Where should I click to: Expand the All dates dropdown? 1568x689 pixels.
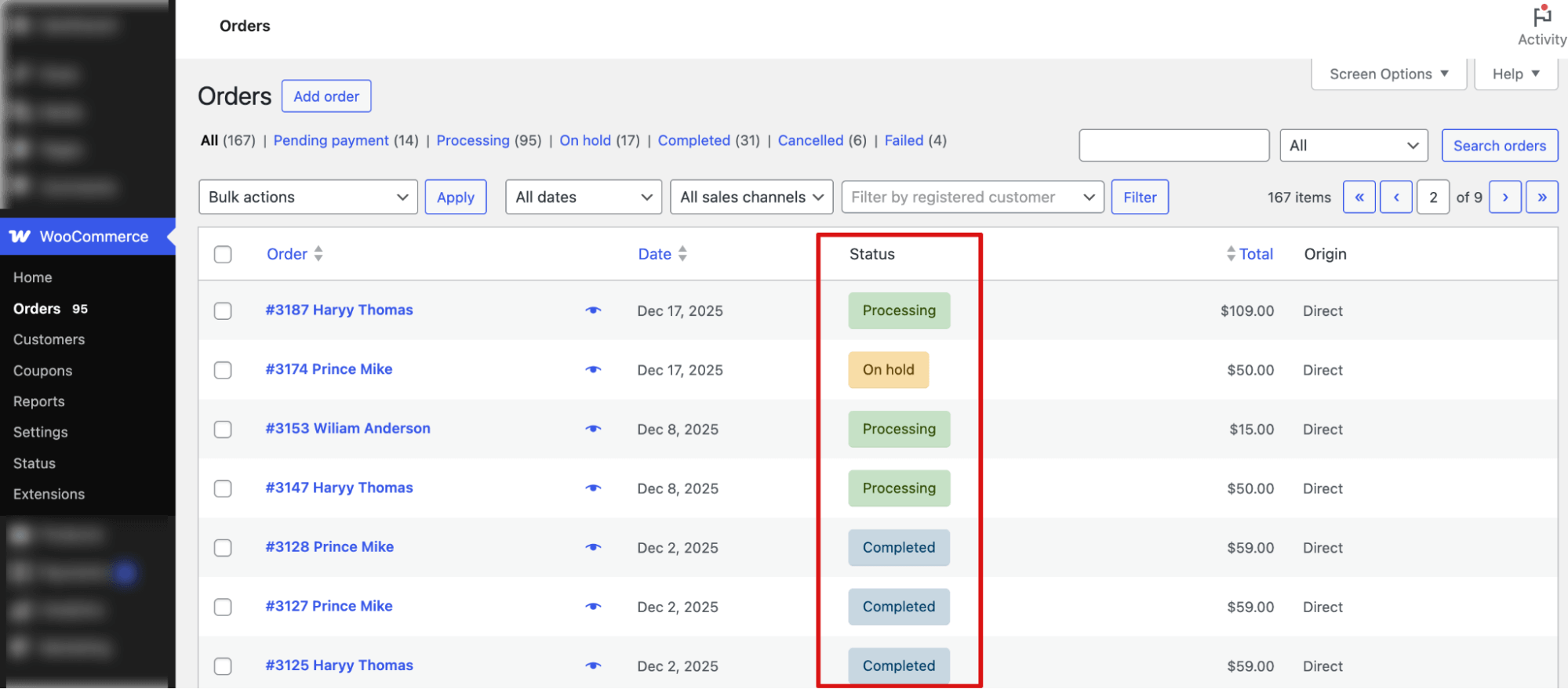tap(583, 198)
